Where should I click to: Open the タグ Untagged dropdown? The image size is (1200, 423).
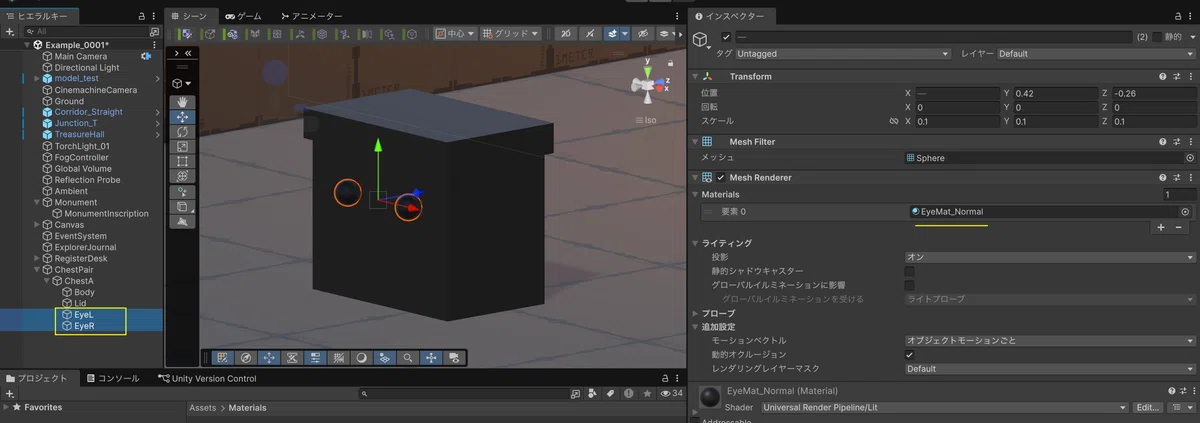click(x=843, y=54)
